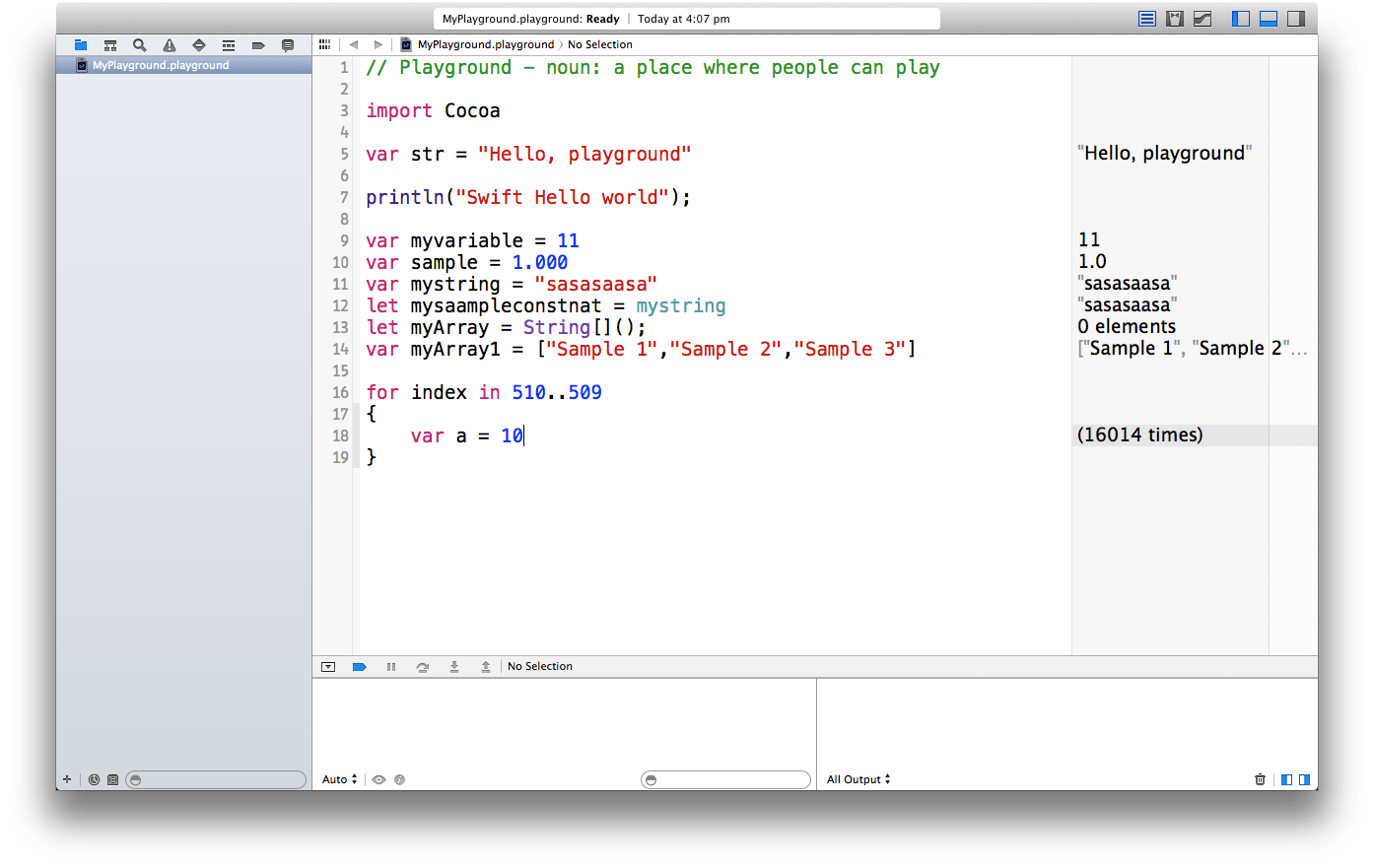Open the Breakpoint navigator flag icon

coord(257,44)
